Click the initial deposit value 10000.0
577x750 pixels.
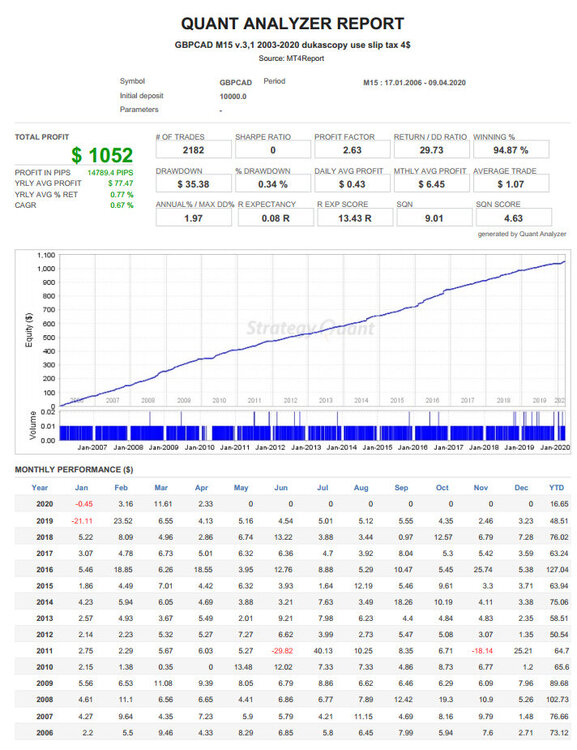233,96
